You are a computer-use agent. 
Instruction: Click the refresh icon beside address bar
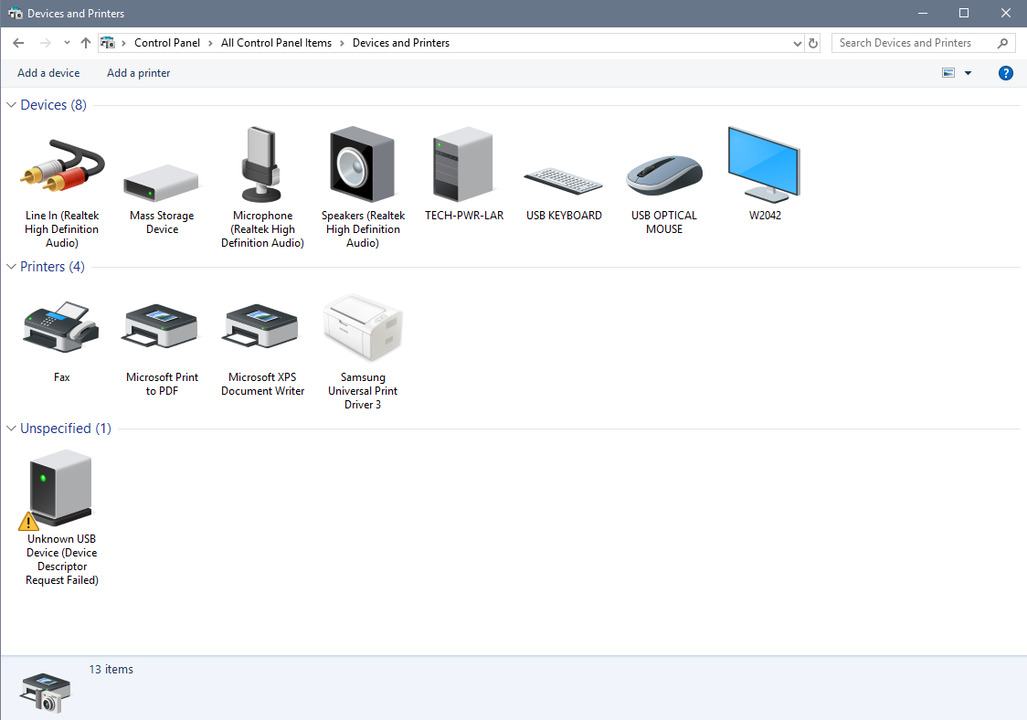813,43
